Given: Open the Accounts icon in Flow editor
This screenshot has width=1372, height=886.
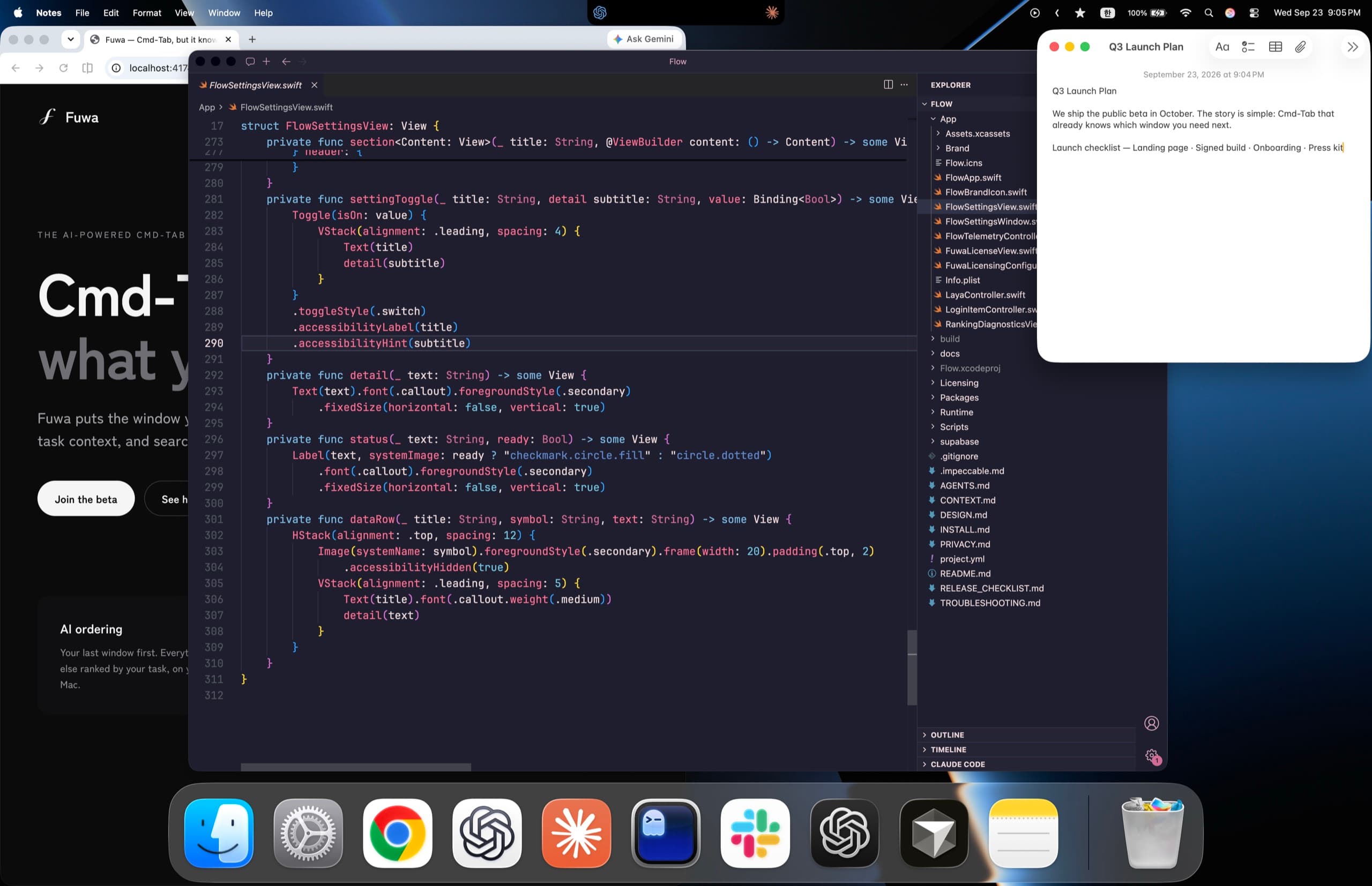Looking at the screenshot, I should [x=1151, y=723].
